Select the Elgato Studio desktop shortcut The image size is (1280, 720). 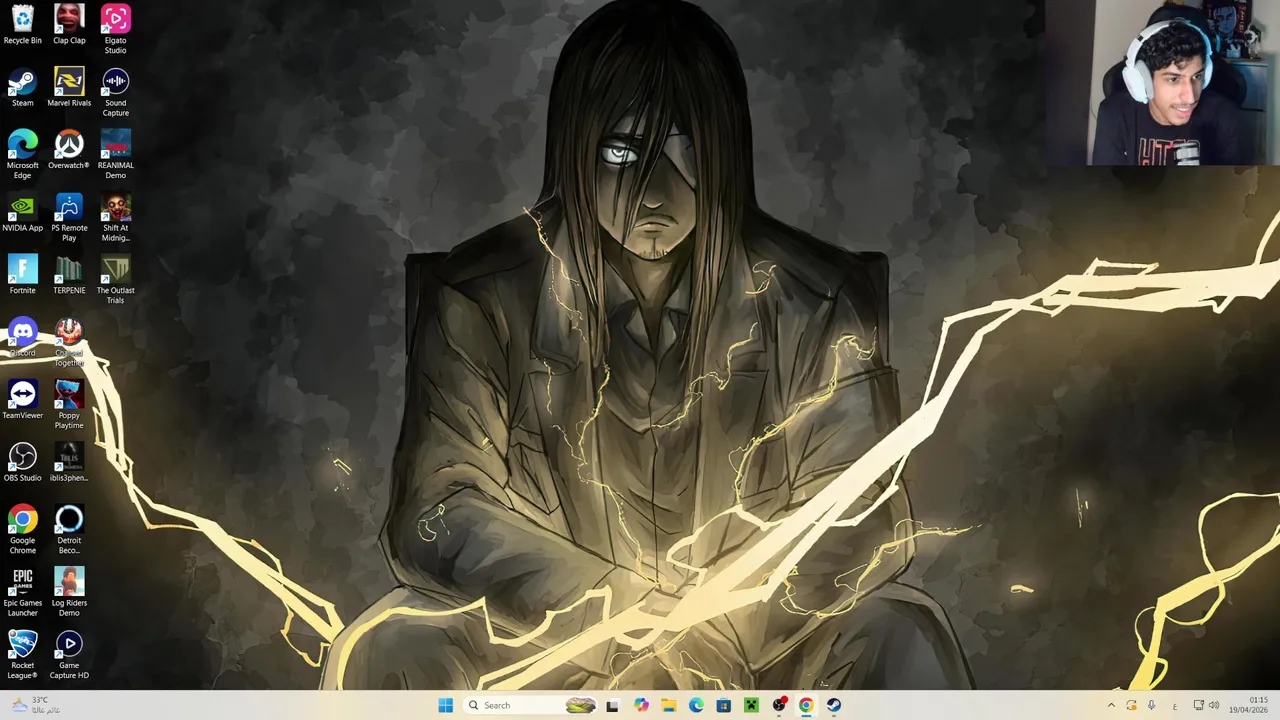[x=115, y=30]
